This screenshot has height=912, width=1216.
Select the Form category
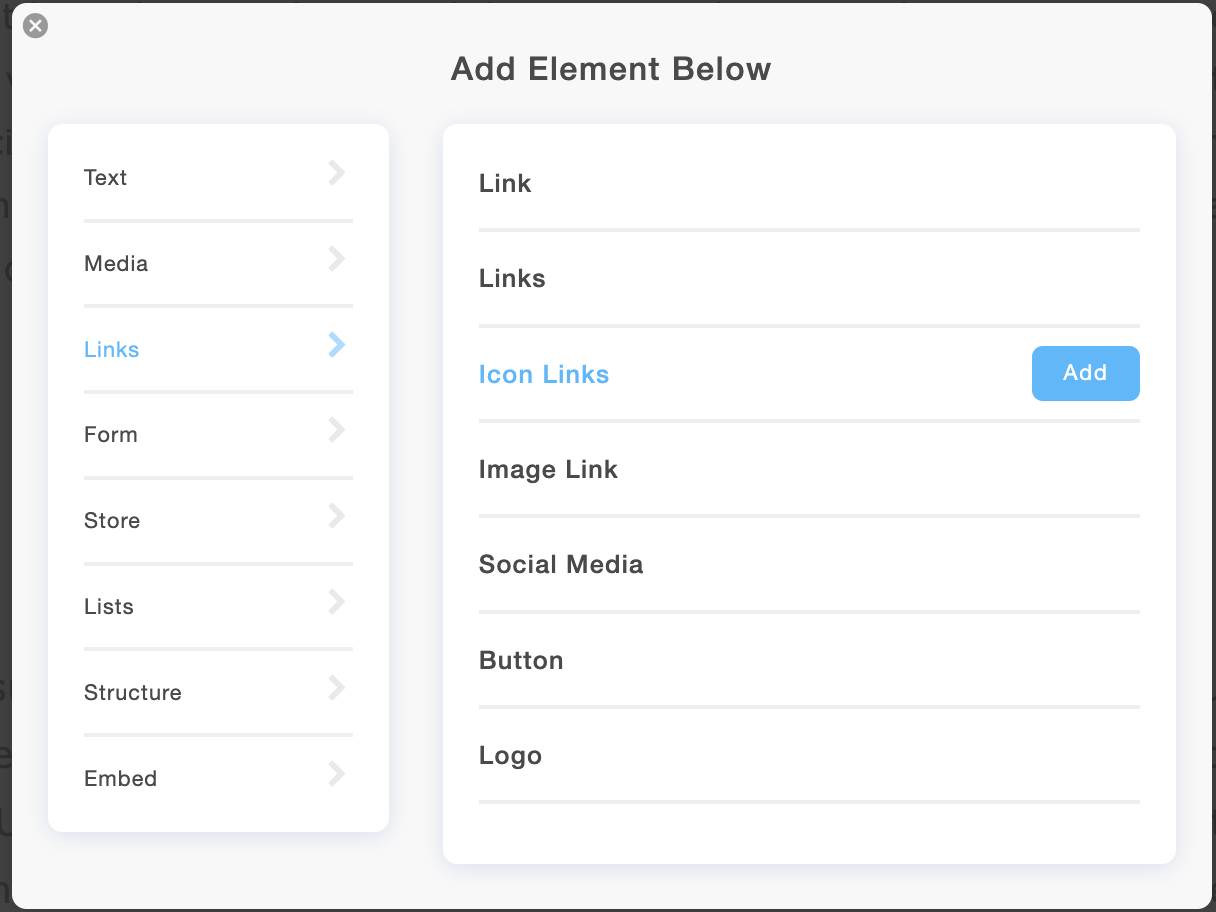(x=110, y=434)
